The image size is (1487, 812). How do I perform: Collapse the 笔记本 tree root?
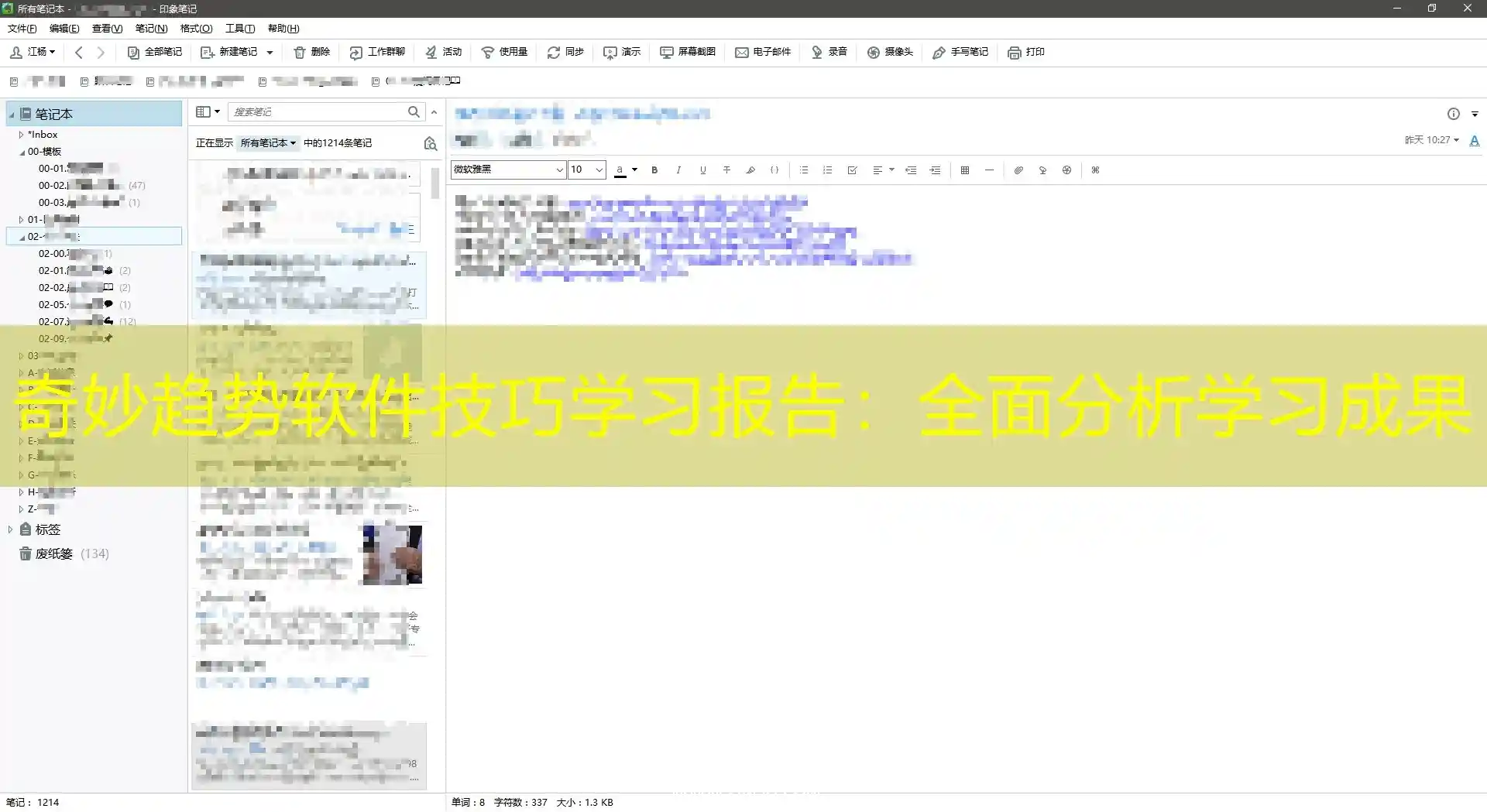pos(12,115)
